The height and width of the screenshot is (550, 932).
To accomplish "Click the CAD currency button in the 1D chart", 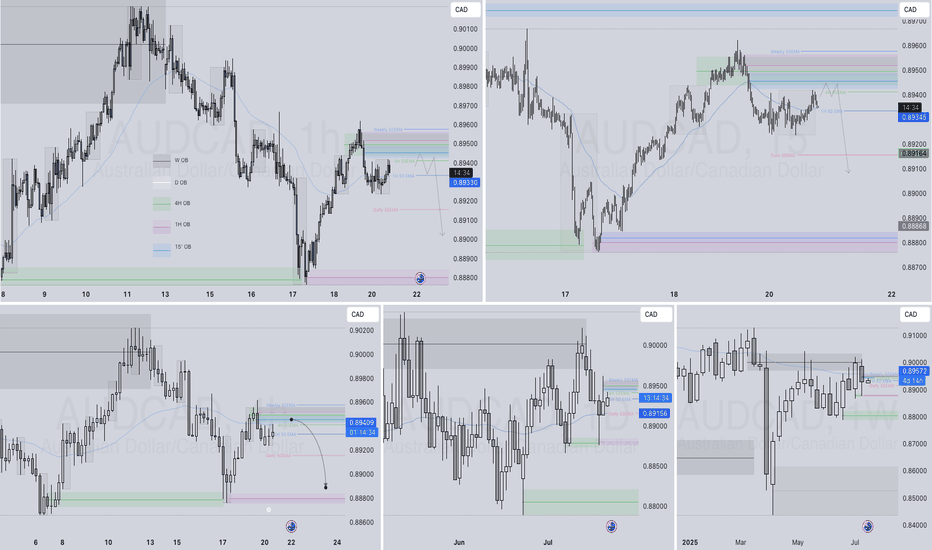I will tap(655, 315).
